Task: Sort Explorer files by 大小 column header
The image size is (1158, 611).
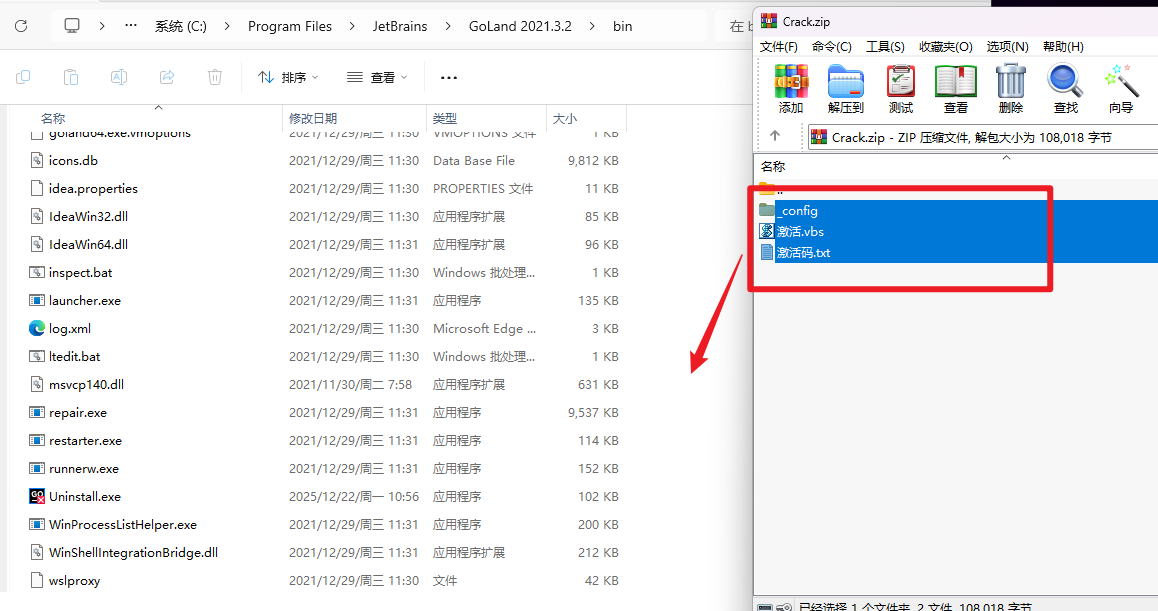Action: click(x=586, y=118)
